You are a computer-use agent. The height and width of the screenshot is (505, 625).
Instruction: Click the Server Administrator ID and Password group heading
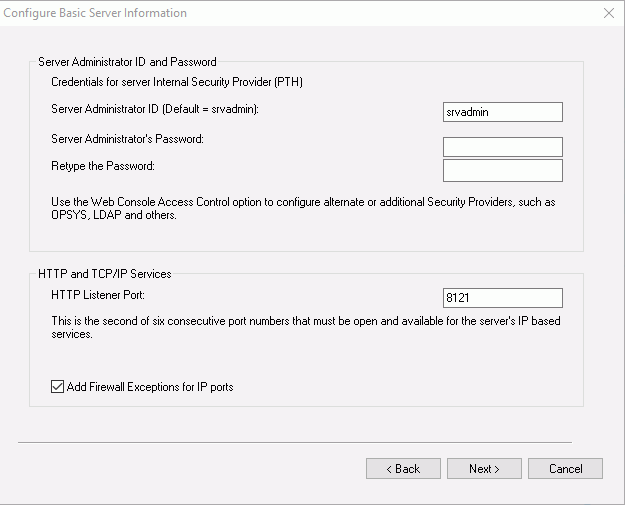click(127, 62)
